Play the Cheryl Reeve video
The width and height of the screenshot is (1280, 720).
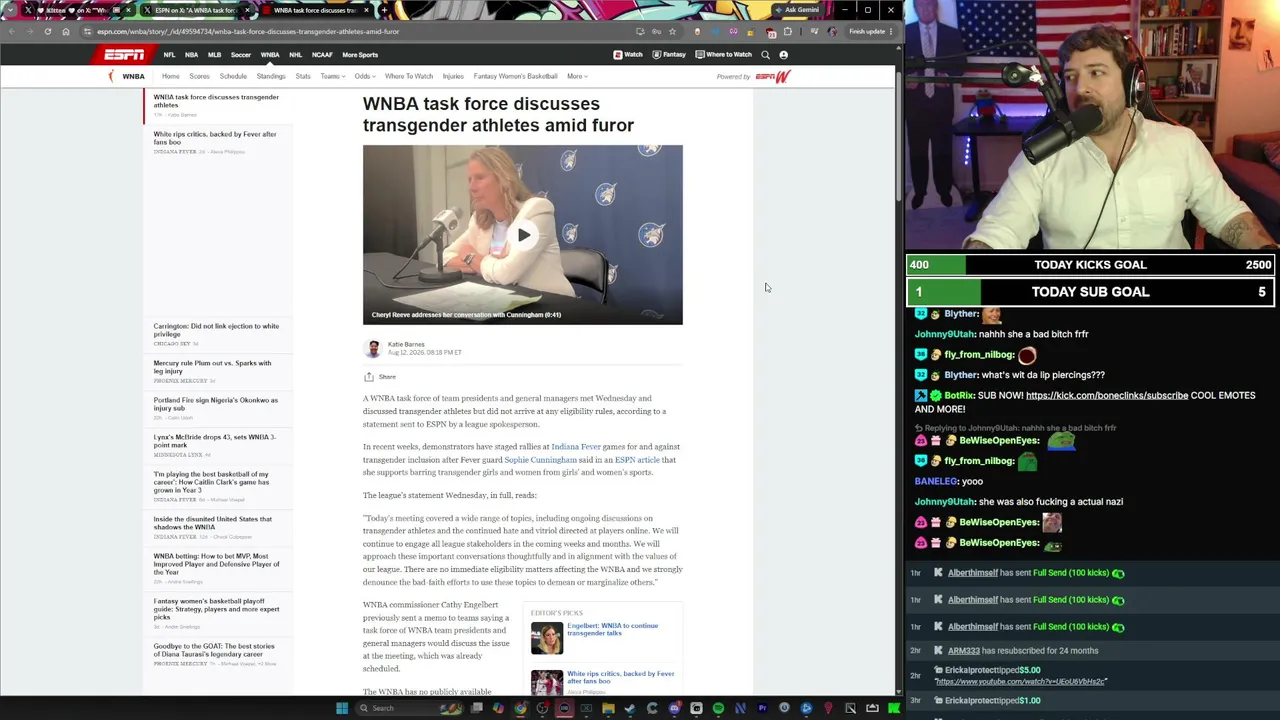(x=523, y=235)
